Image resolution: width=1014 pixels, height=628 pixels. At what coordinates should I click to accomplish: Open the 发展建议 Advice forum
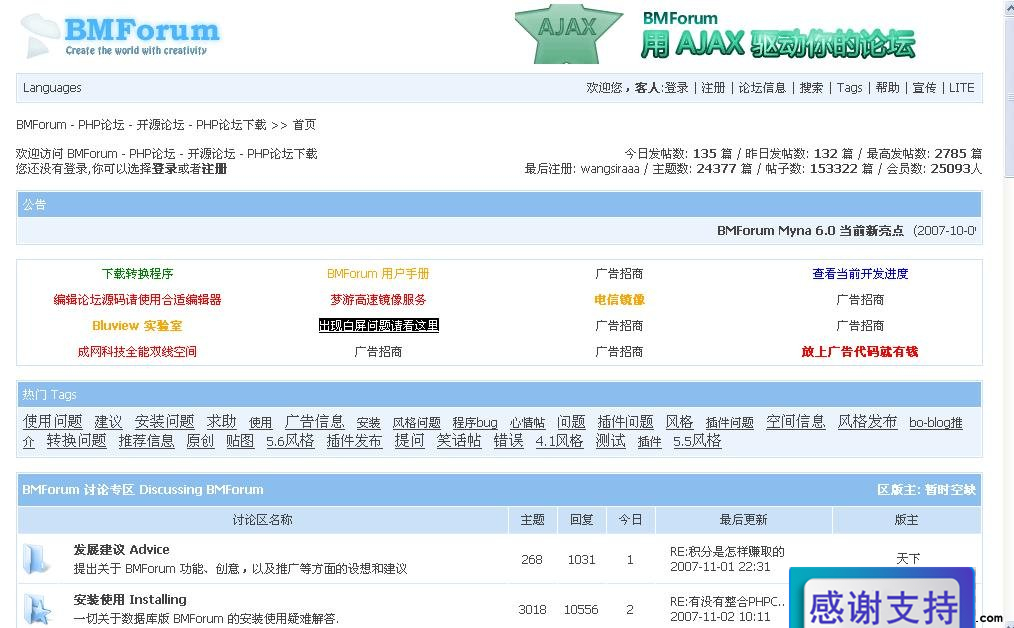122,550
